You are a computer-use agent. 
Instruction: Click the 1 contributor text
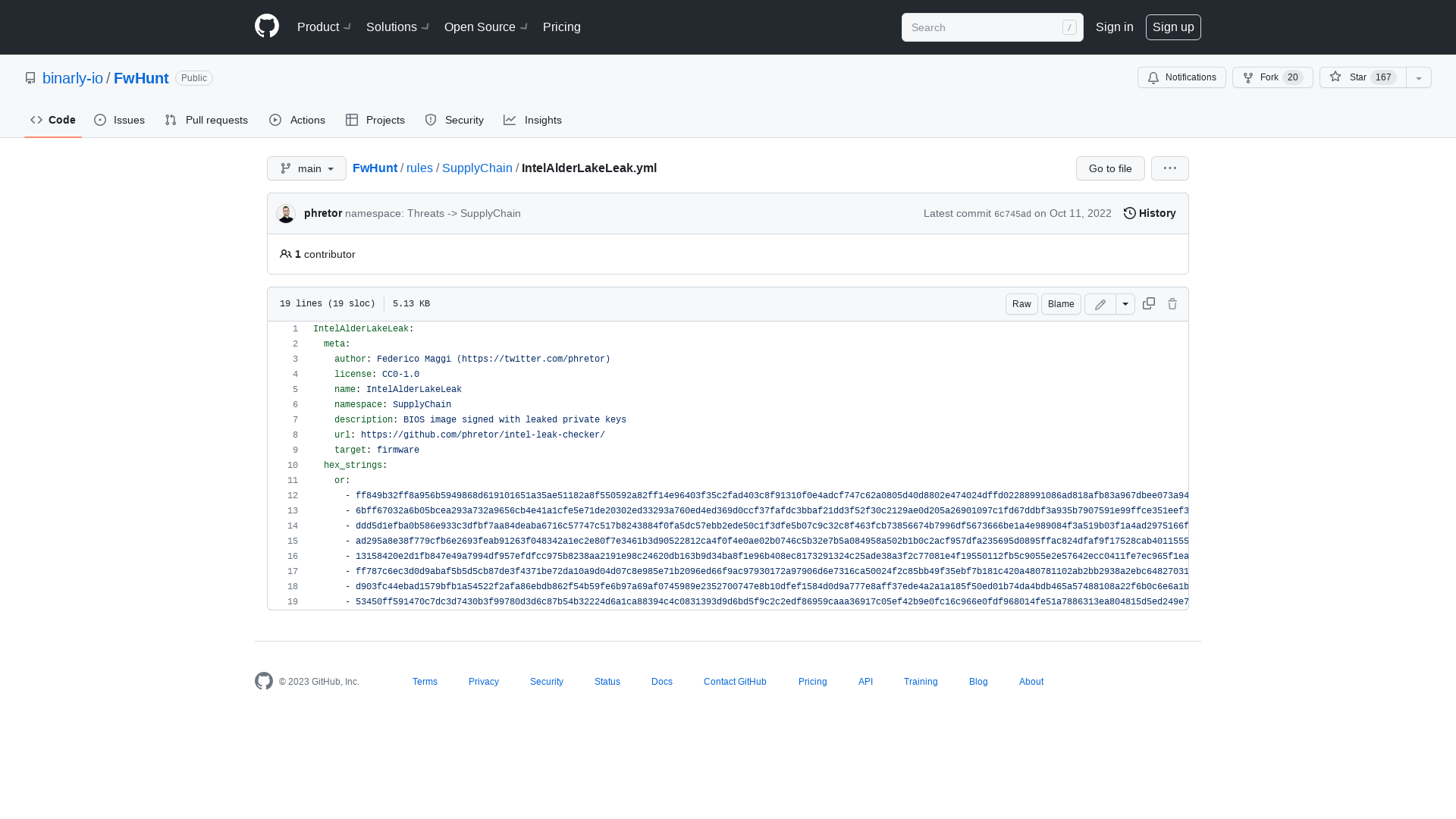(318, 254)
